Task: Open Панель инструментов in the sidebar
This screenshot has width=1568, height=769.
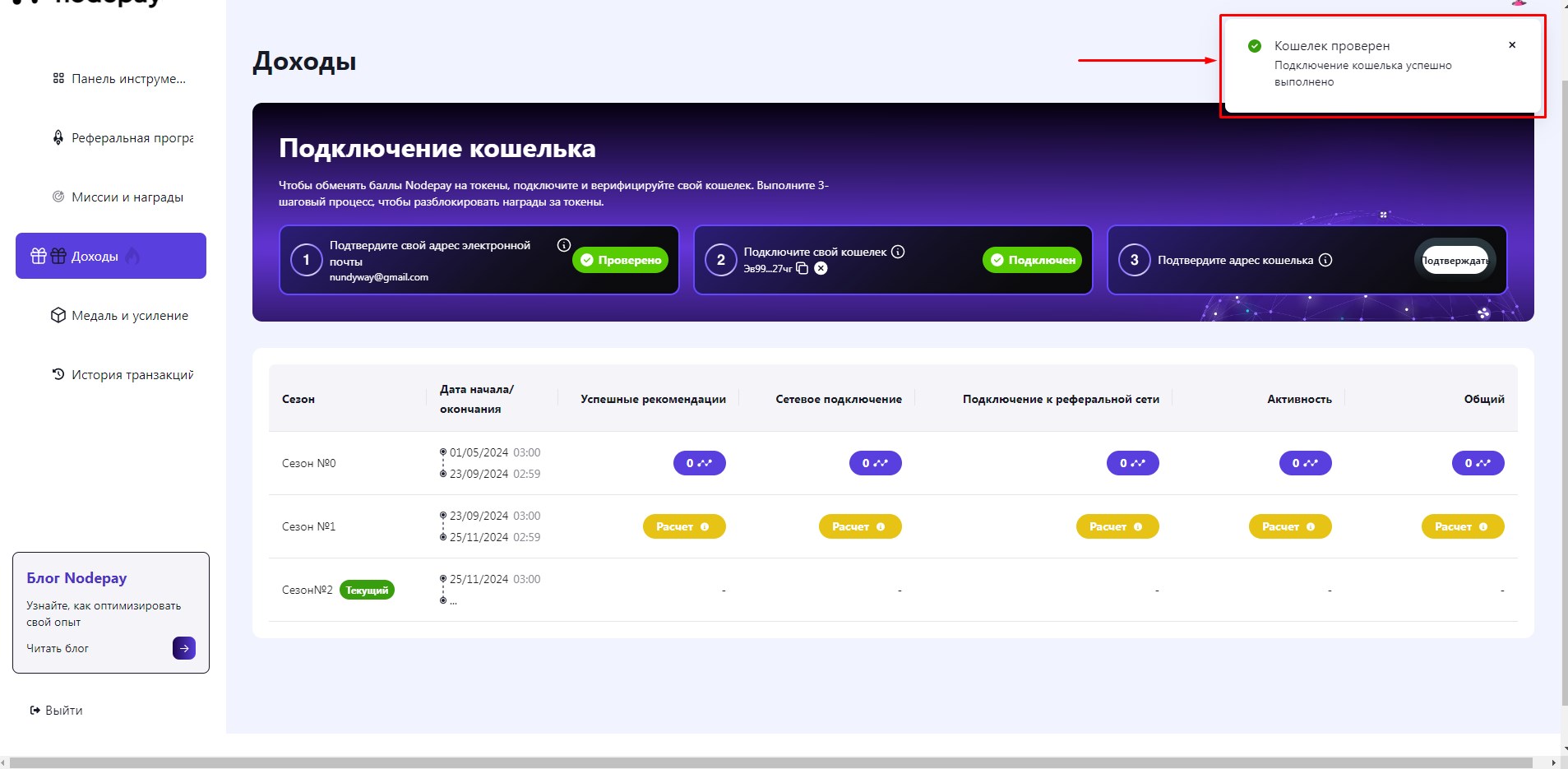Action: (x=111, y=79)
